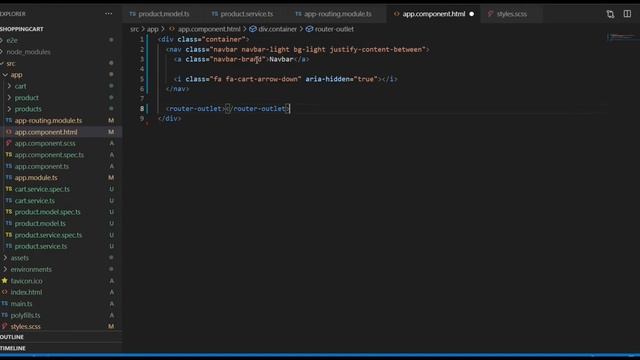This screenshot has height=360, width=640.
Task: Open favicon.ico file
Action: (x=27, y=281)
